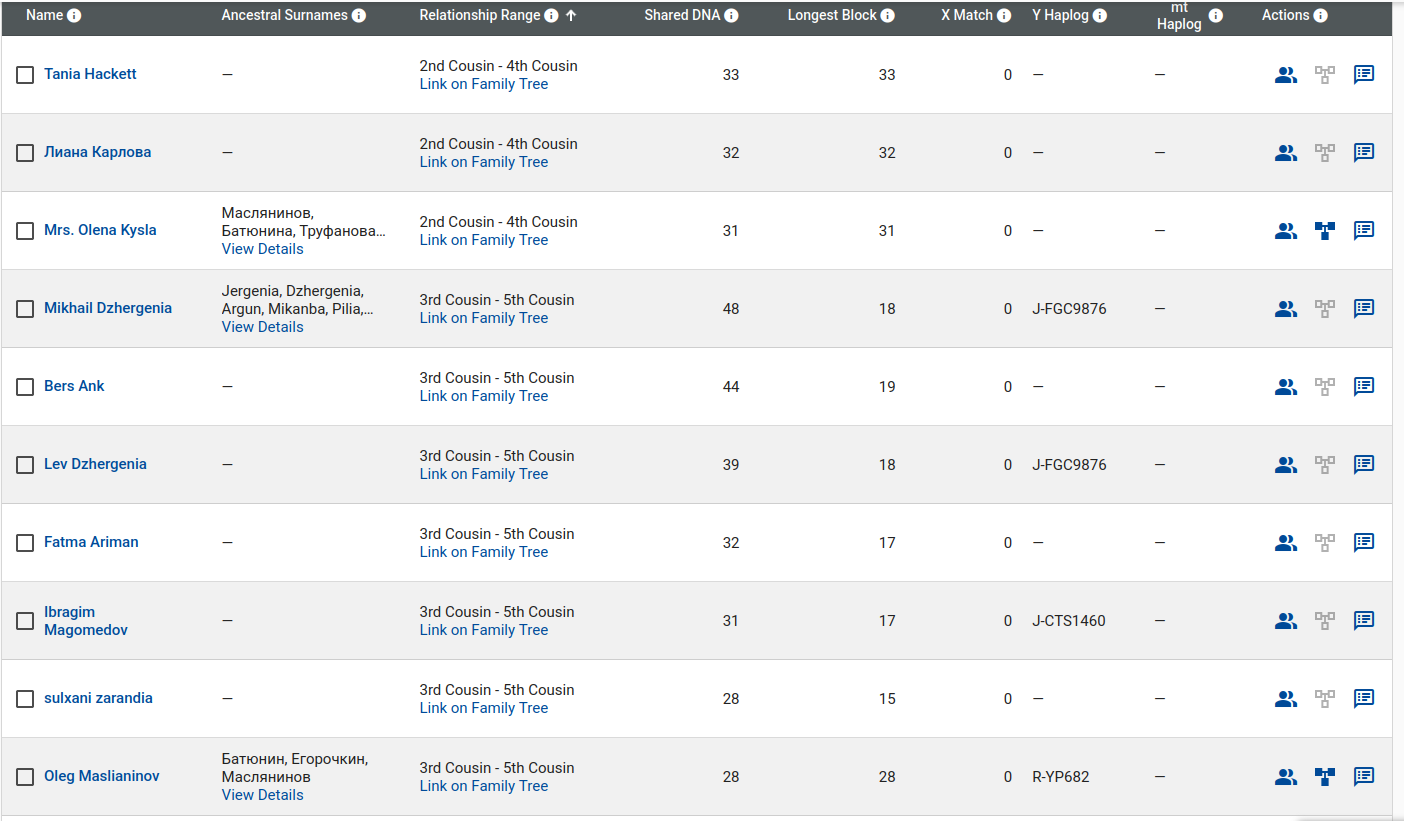Click info icon beside Ancestral Surnames header
Image resolution: width=1404 pixels, height=821 pixels.
(359, 16)
